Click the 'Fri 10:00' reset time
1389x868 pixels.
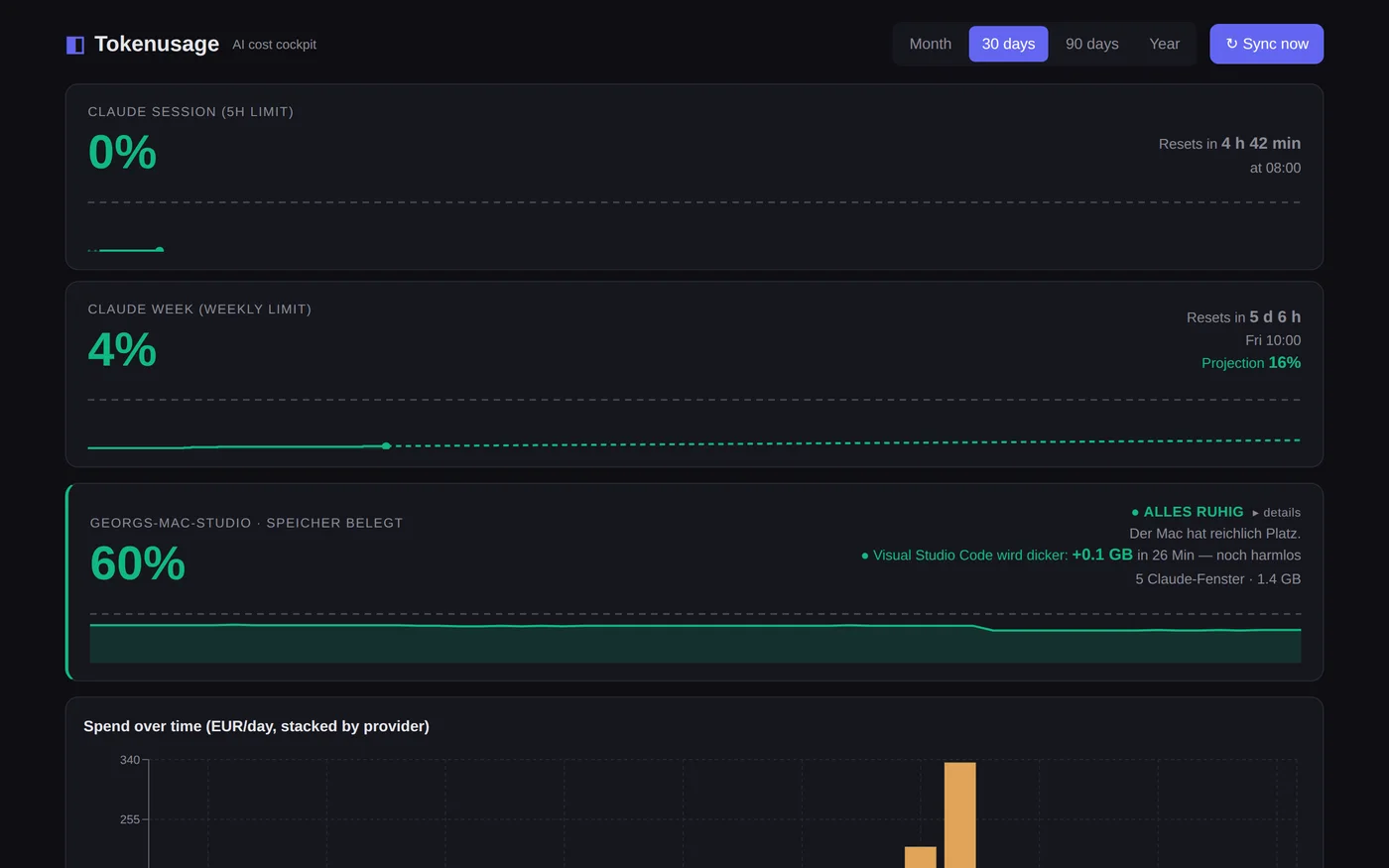[1273, 340]
